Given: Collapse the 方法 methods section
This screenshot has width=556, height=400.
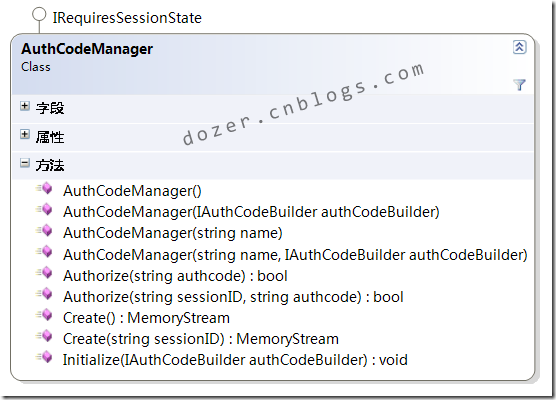Looking at the screenshot, I should 25,163.
